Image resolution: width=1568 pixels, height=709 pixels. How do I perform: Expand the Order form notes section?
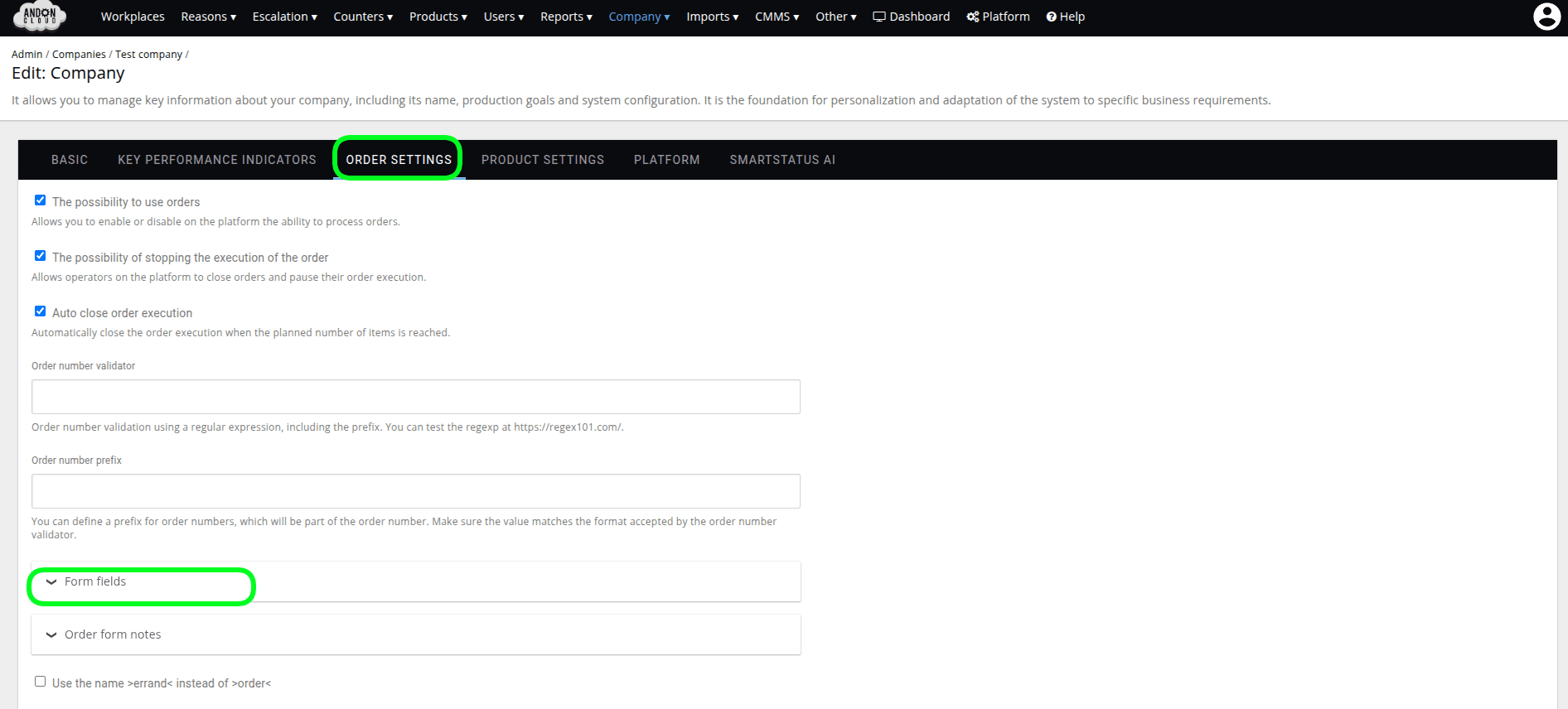(113, 635)
